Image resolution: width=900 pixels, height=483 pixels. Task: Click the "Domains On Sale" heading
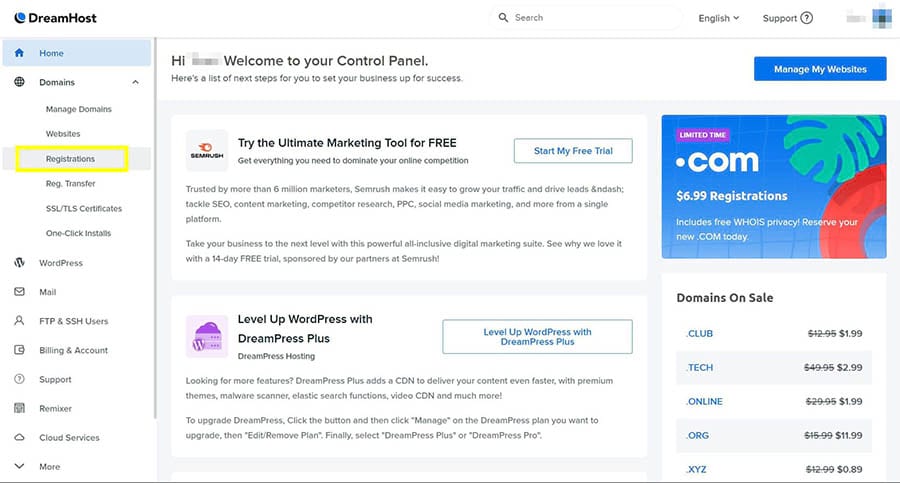[x=725, y=297]
